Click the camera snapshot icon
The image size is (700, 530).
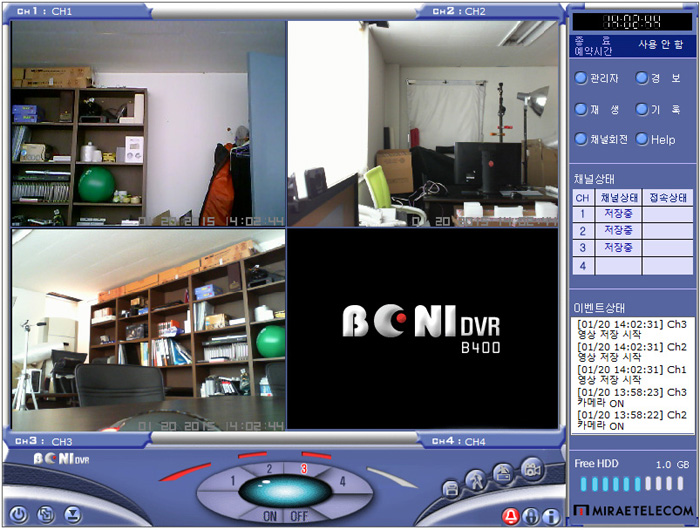point(532,469)
